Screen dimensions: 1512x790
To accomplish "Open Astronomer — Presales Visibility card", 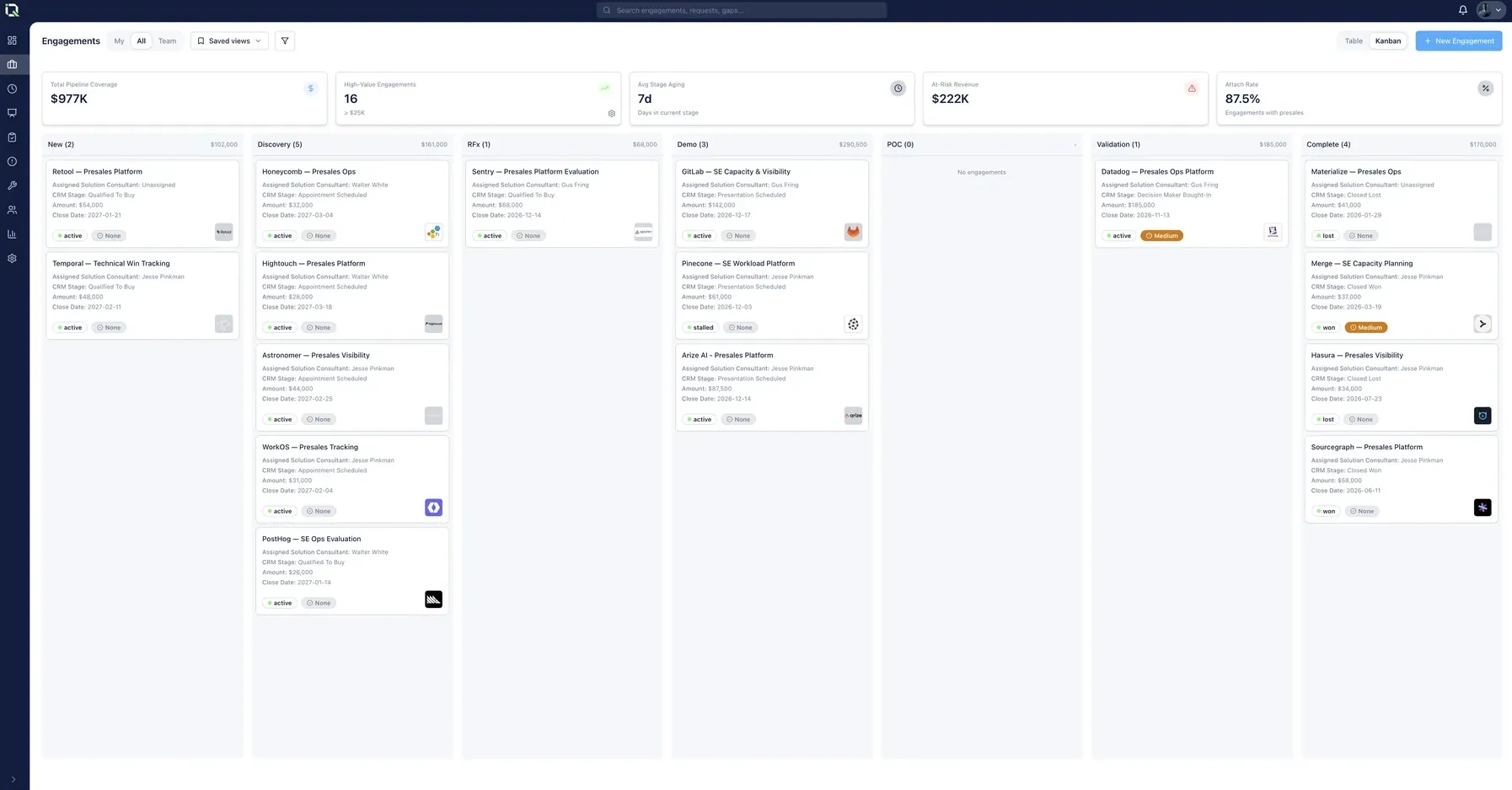I will 352,387.
